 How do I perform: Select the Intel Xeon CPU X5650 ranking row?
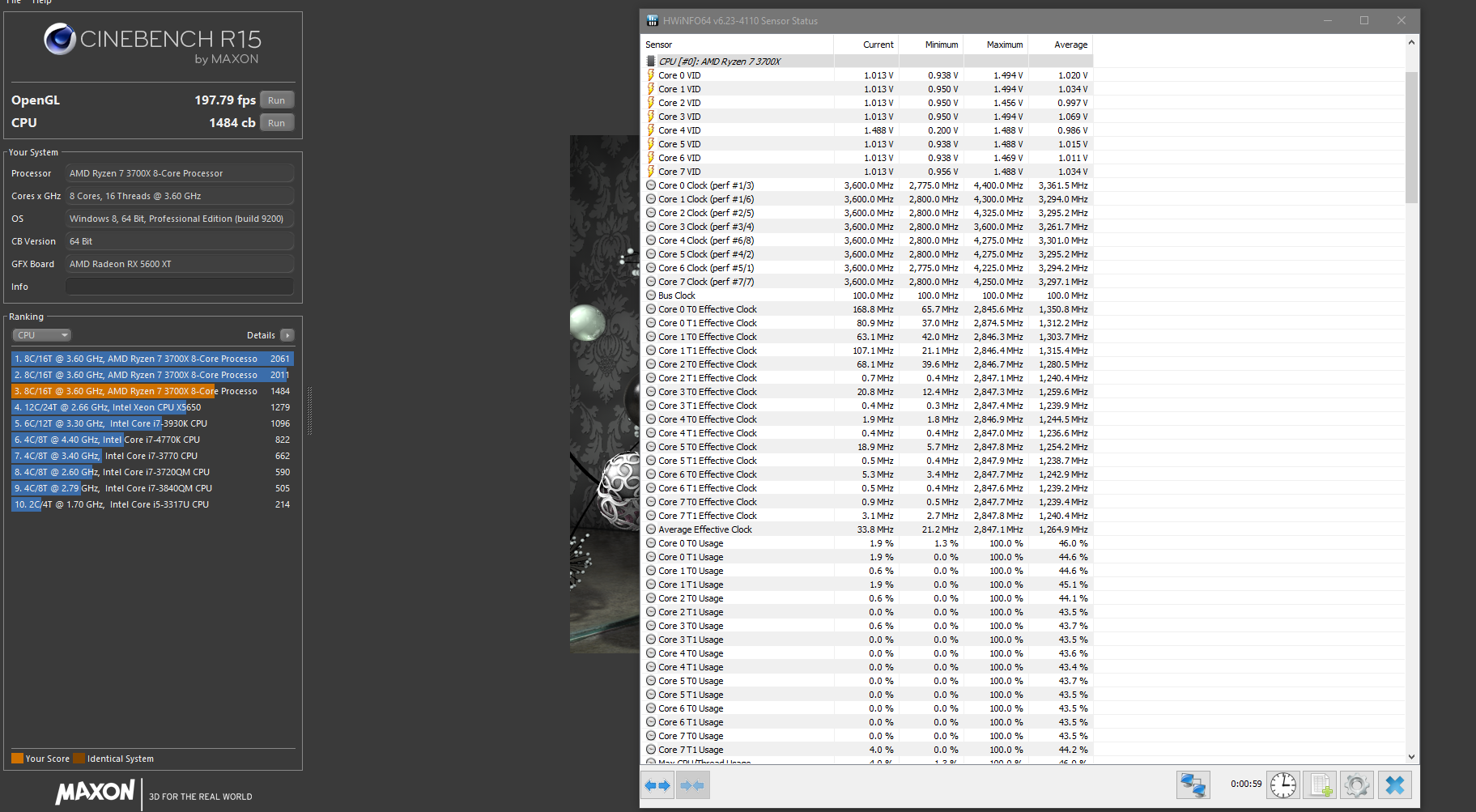click(x=152, y=407)
